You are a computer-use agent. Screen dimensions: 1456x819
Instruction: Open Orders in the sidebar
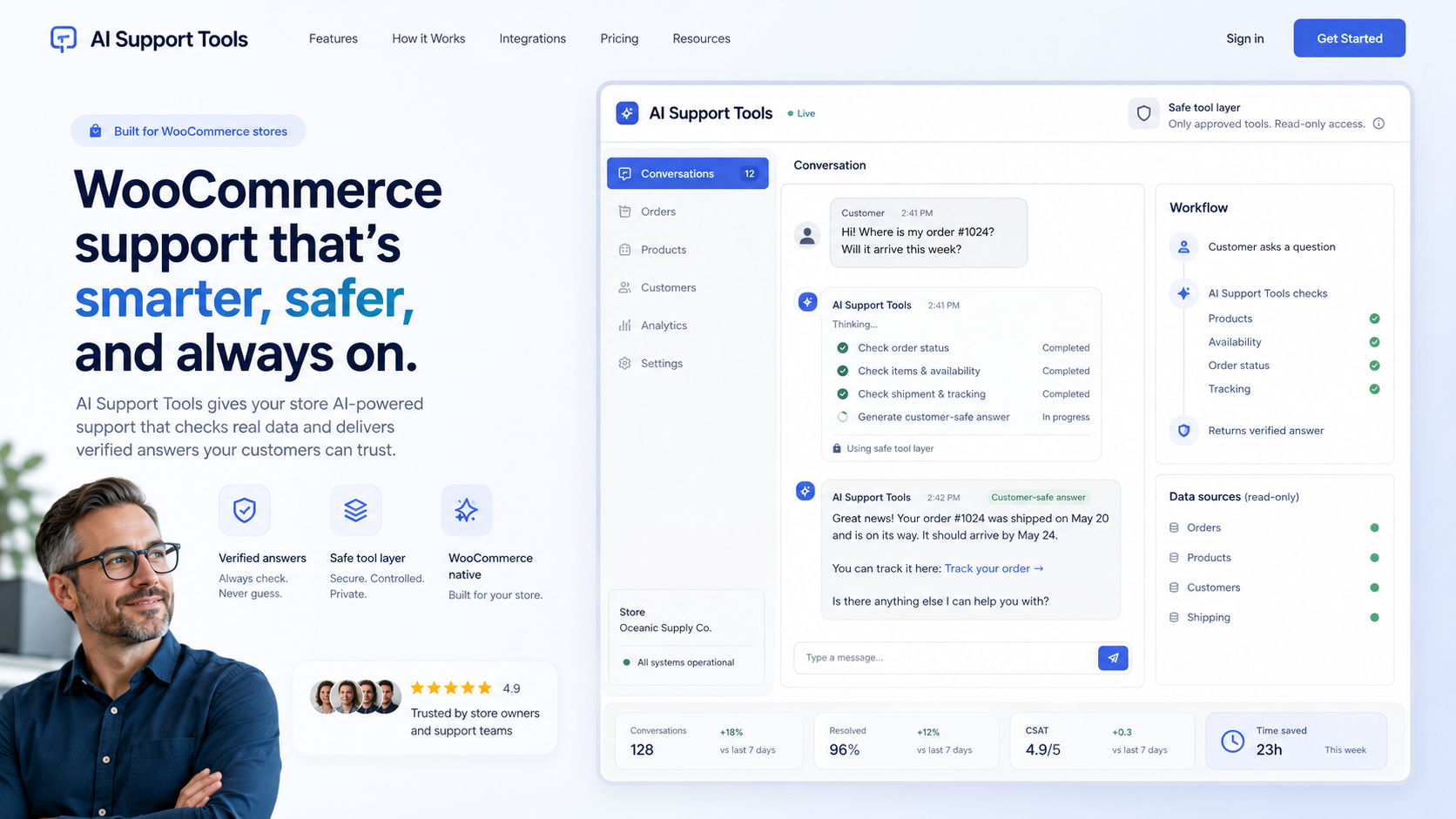(688, 211)
